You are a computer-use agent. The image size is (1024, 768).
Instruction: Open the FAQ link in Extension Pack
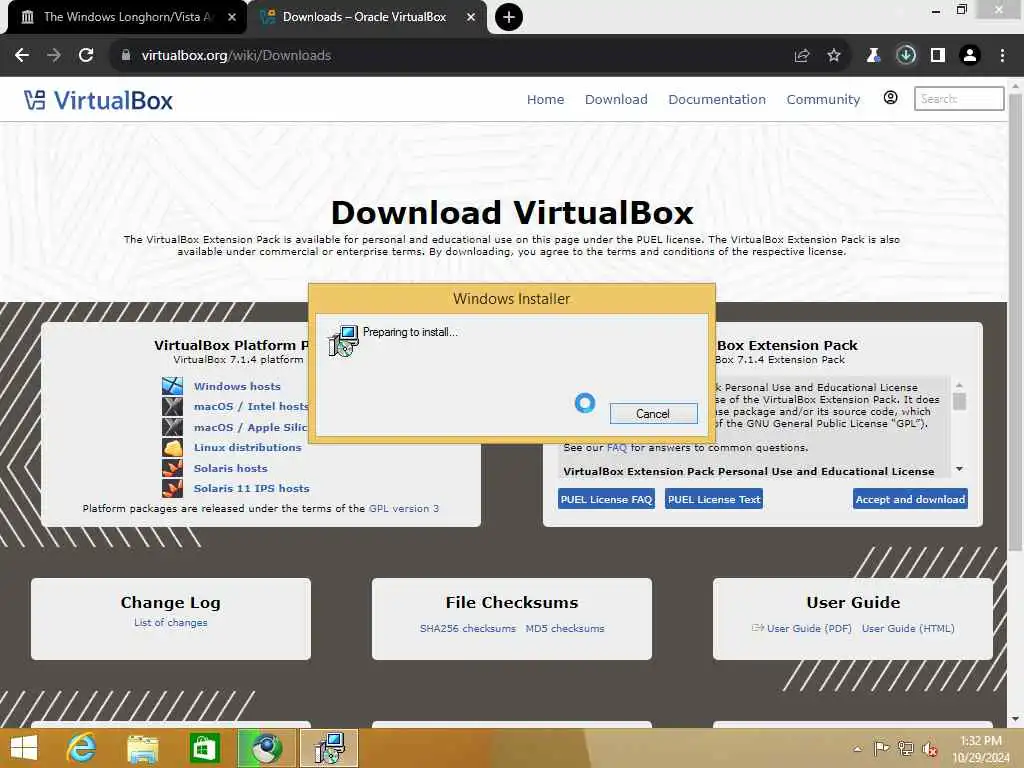point(616,448)
